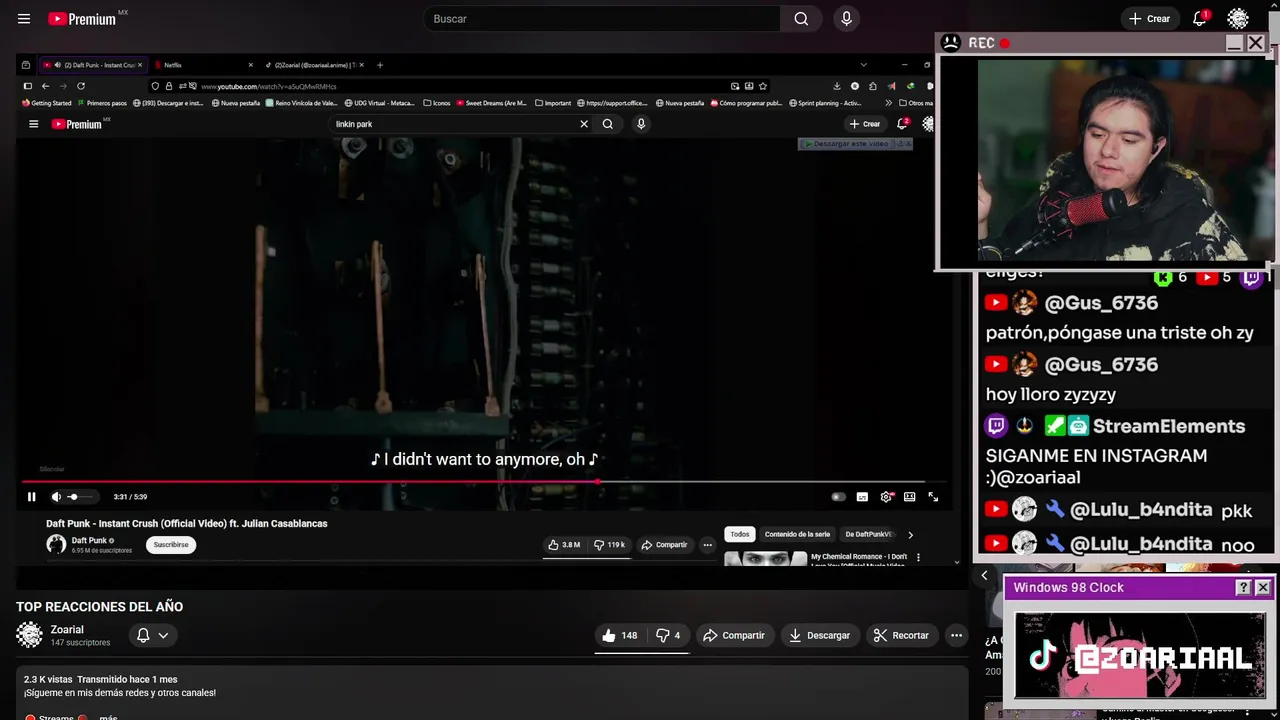
Task: Click the Descargar download button
Action: click(x=819, y=635)
